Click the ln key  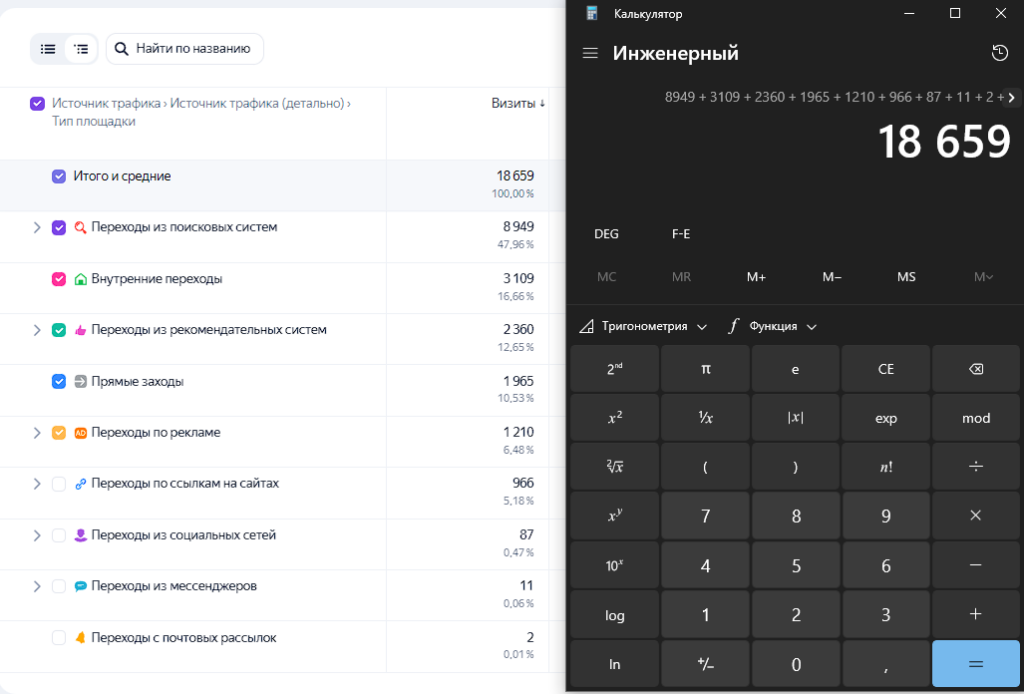pyautogui.click(x=615, y=664)
